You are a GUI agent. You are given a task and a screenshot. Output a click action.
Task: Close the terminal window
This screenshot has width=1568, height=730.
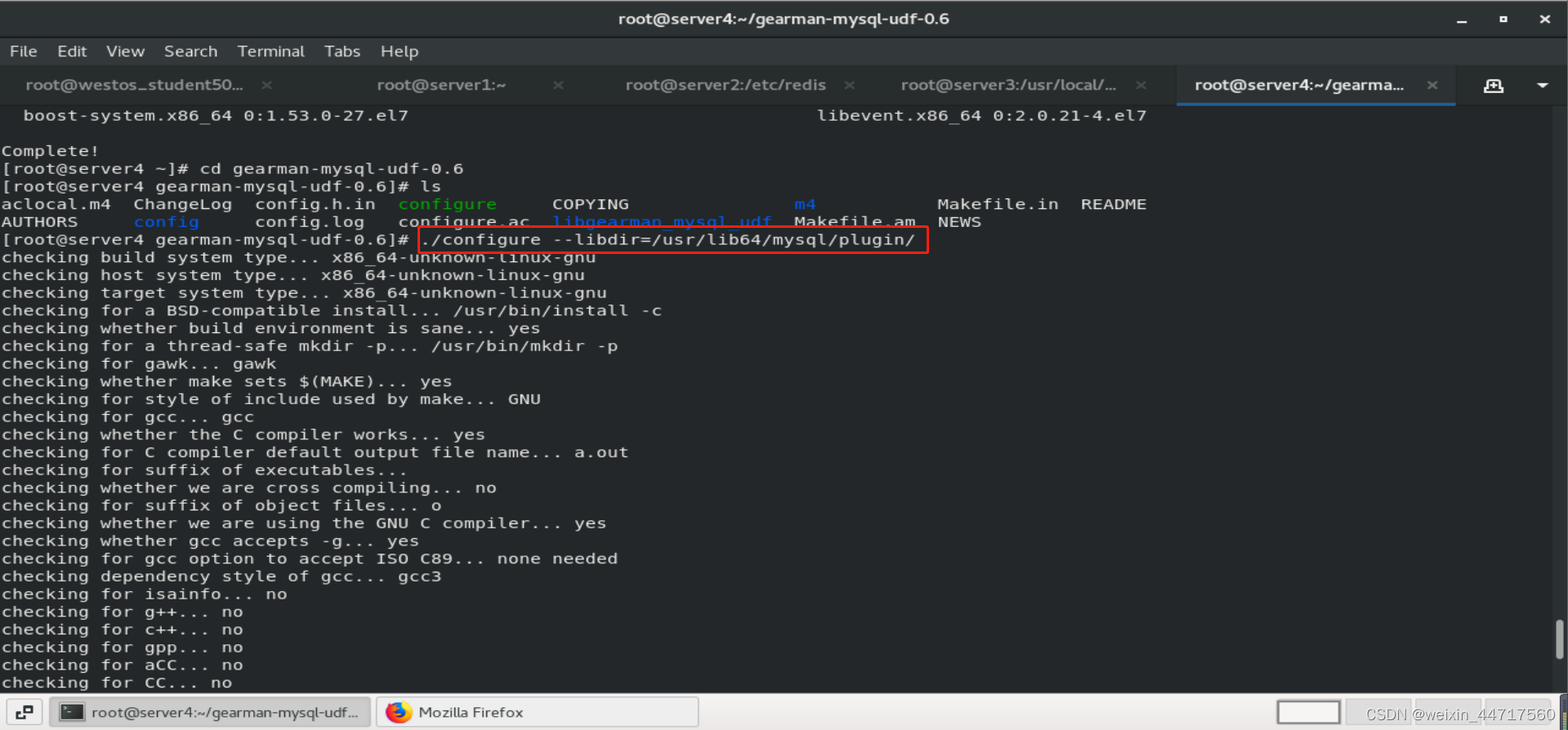pos(1544,19)
